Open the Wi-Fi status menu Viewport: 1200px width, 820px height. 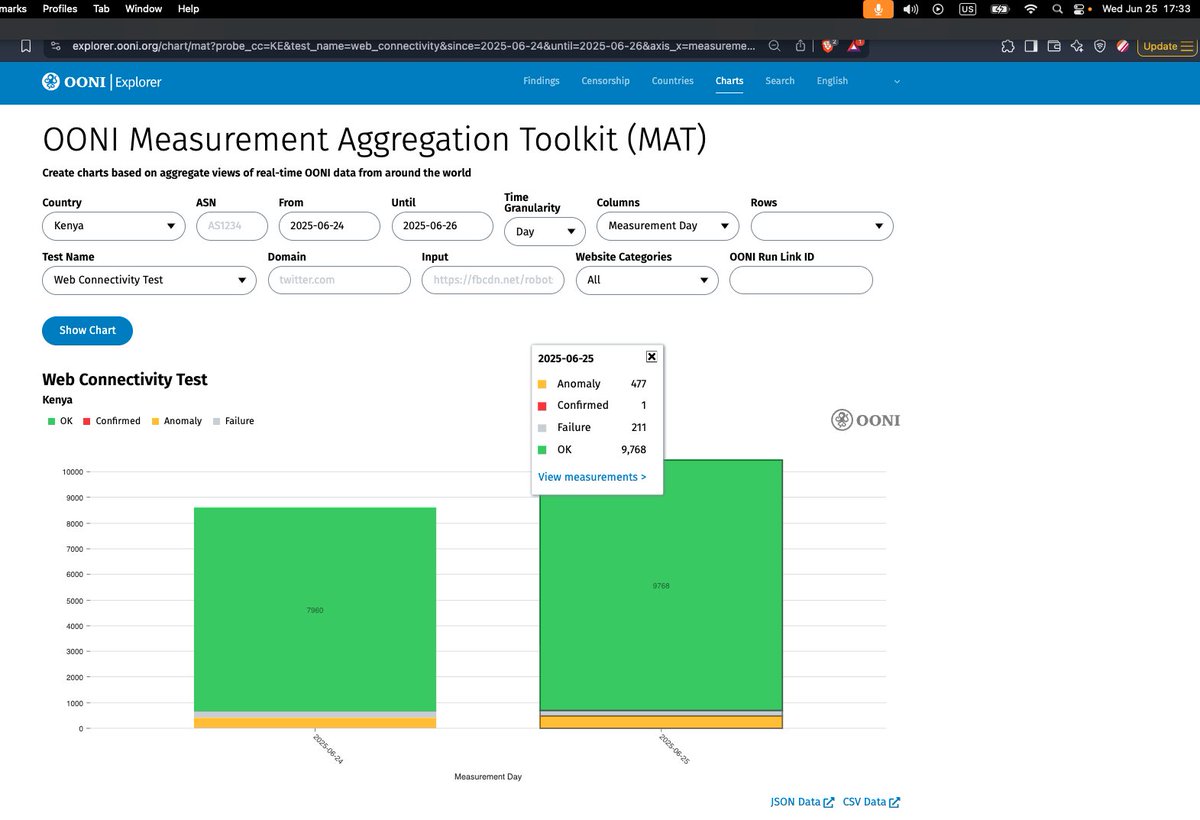1030,9
